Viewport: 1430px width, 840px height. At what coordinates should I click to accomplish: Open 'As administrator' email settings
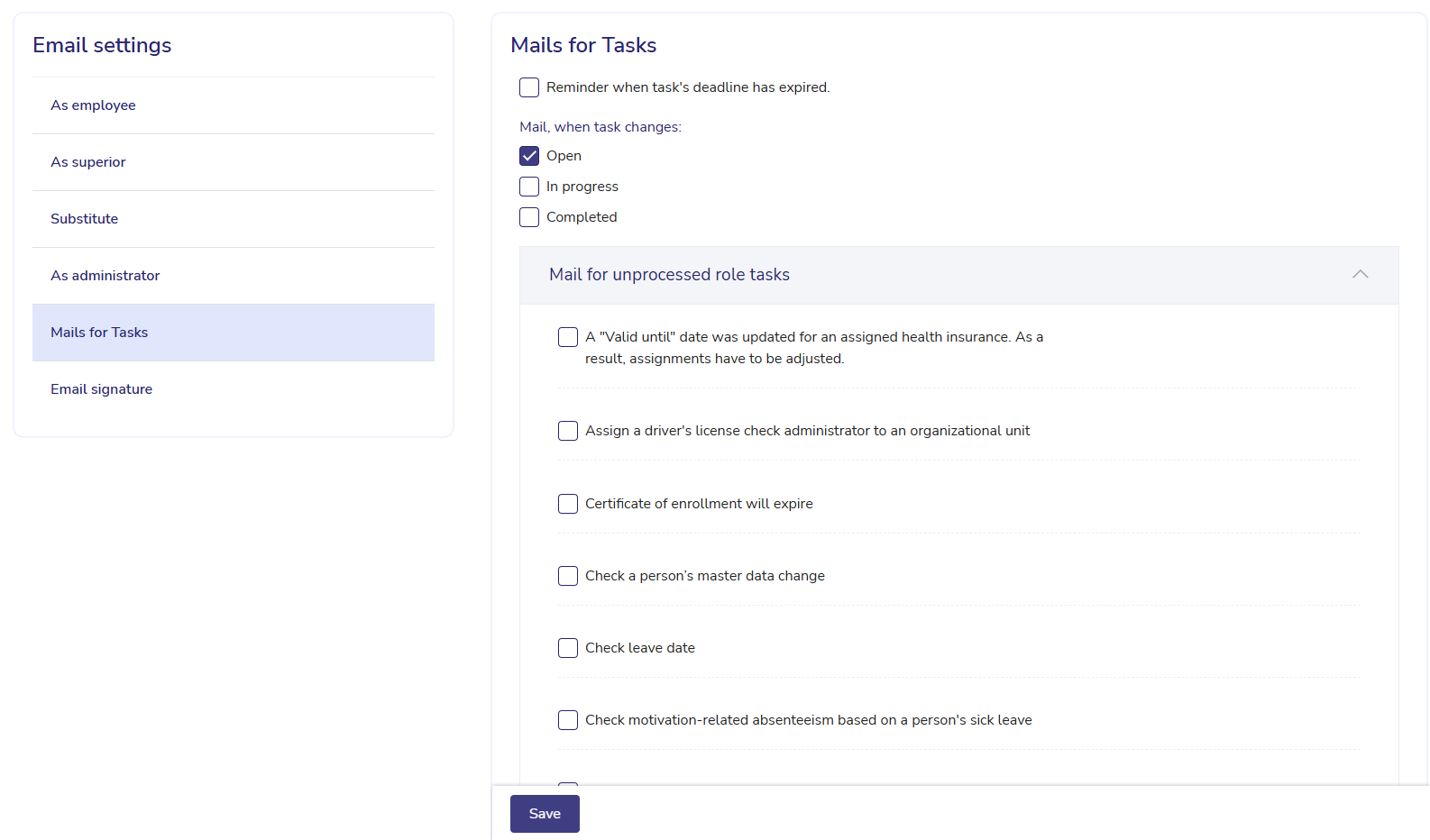point(105,276)
